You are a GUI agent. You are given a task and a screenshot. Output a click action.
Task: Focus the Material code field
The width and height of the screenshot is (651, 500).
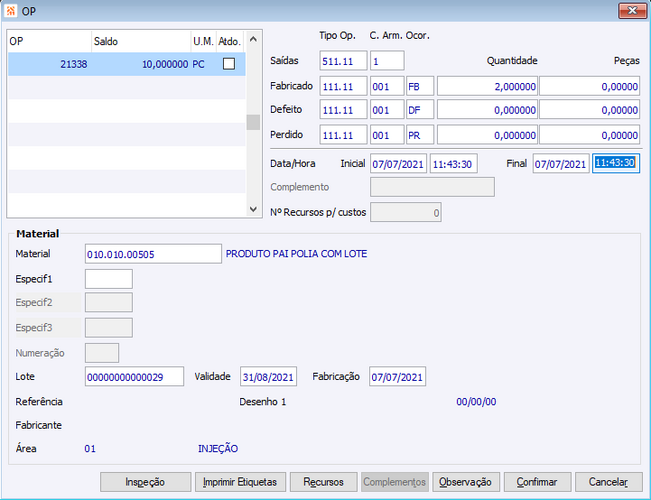point(153,254)
